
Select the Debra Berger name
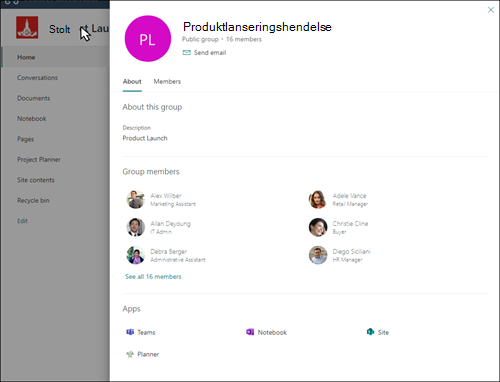click(x=169, y=252)
